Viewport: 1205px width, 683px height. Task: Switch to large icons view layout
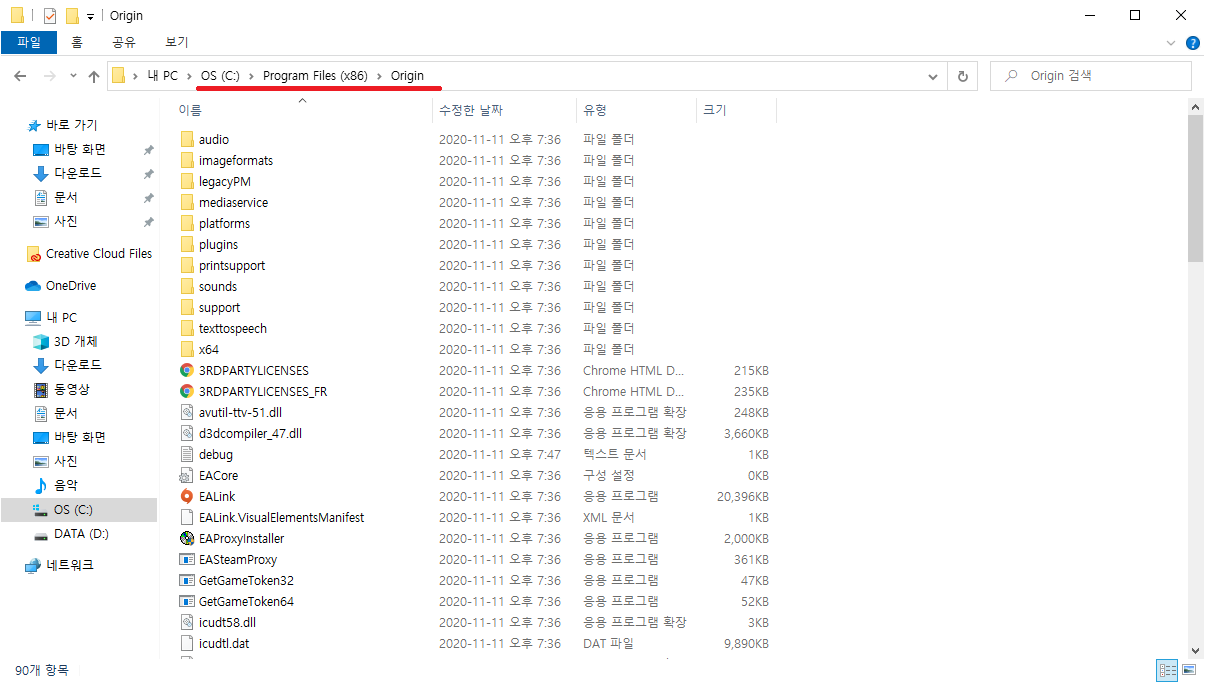click(1189, 670)
